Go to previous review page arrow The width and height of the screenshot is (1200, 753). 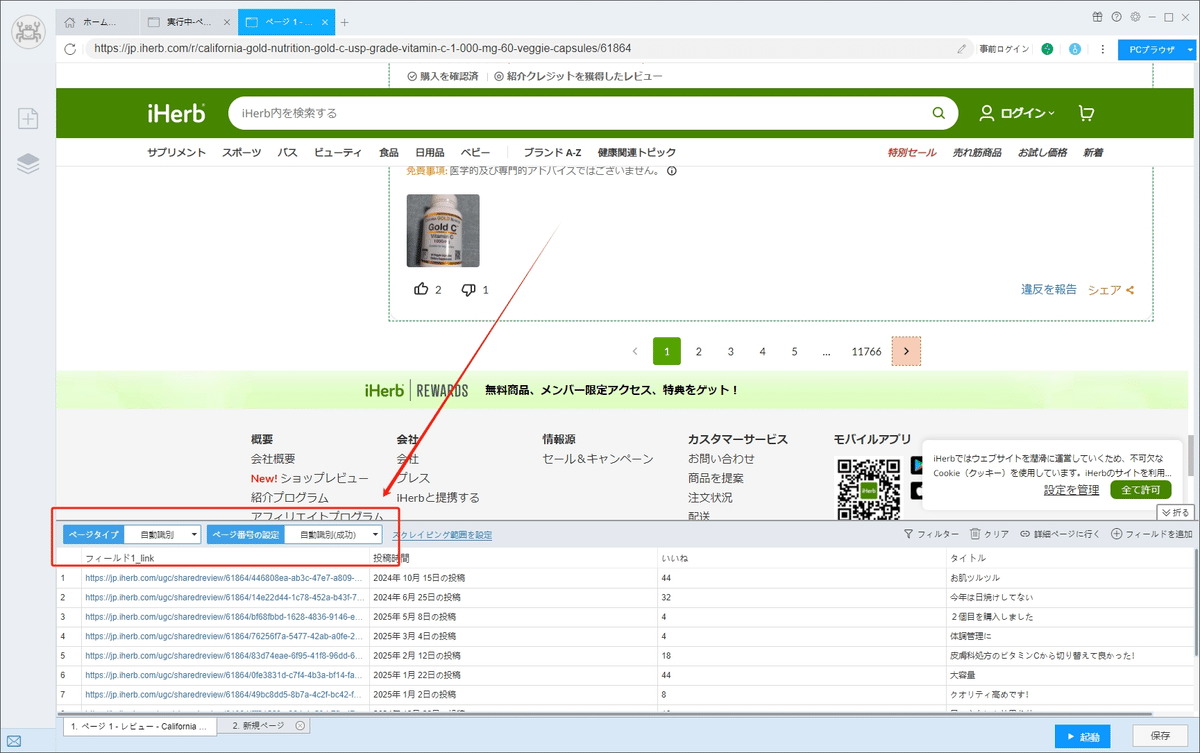635,351
